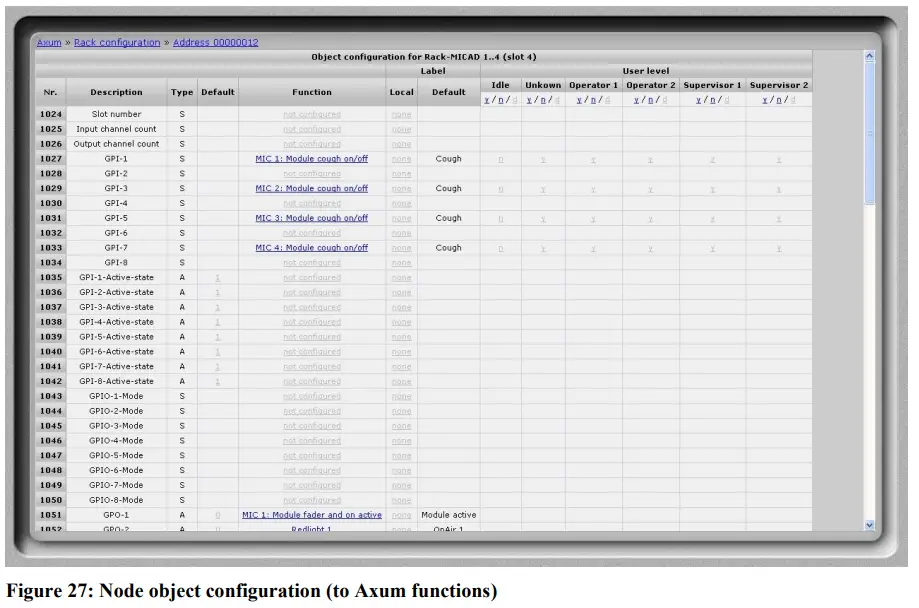
Task: Open function link MIC 2: Module cough on/off
Action: [x=312, y=188]
